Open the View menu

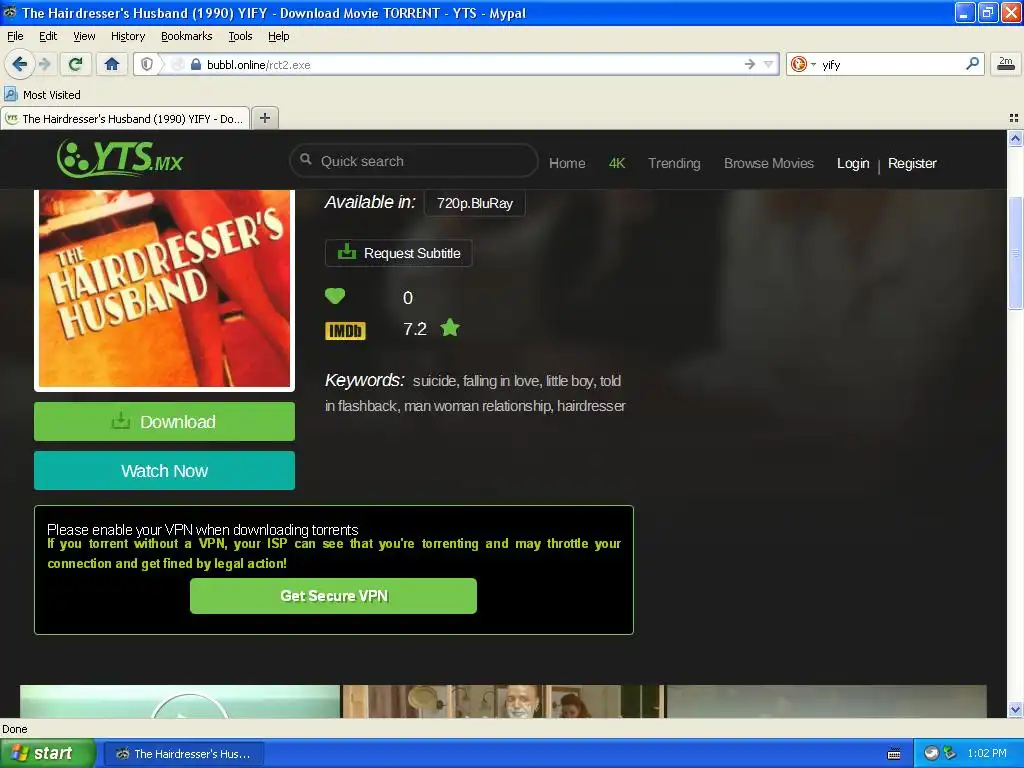pos(84,36)
